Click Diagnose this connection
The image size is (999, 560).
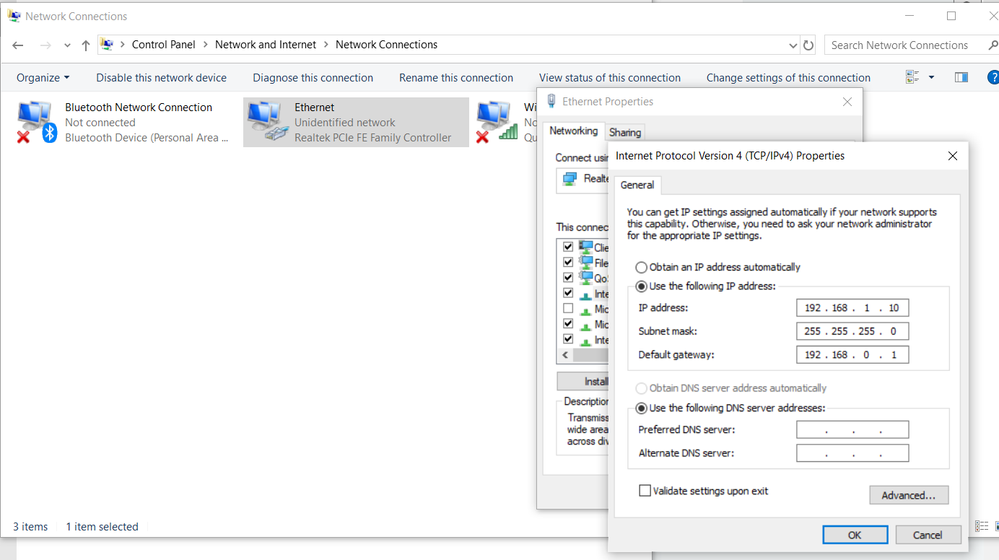pyautogui.click(x=313, y=77)
